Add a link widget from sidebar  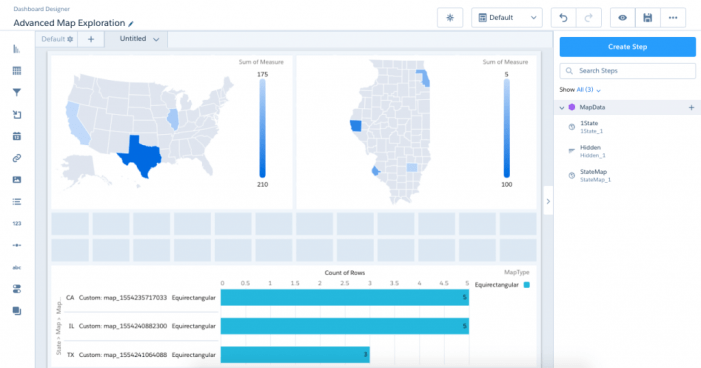17,158
